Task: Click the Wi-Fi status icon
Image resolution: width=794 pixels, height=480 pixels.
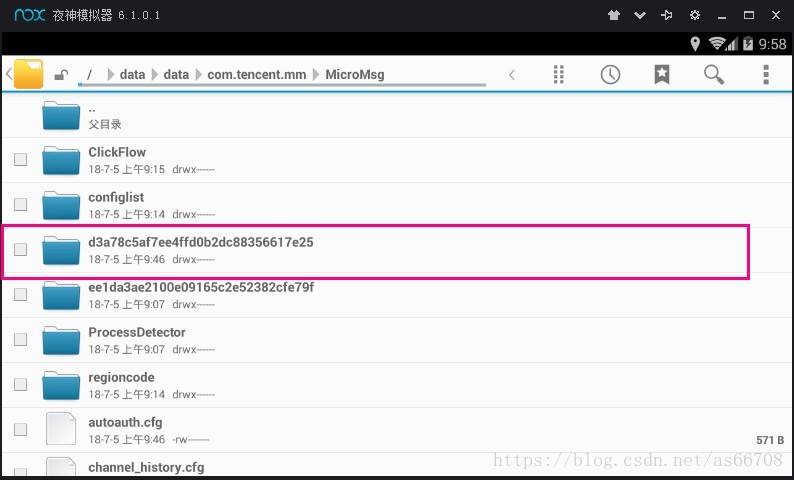Action: point(717,44)
